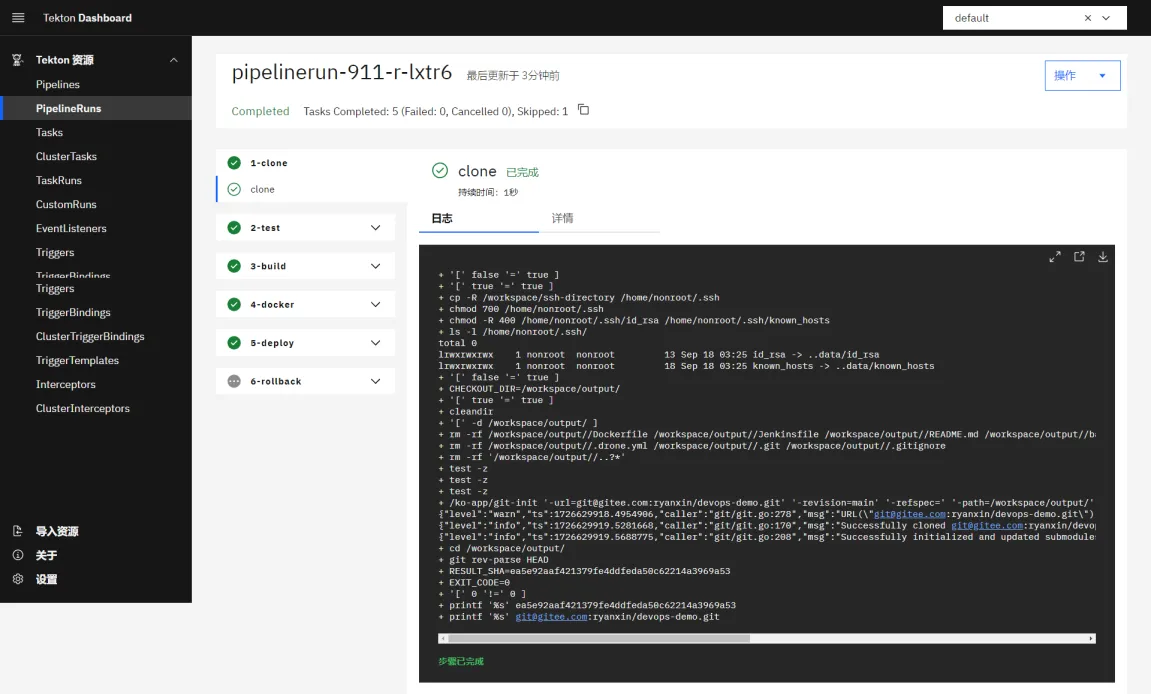The image size is (1151, 694).
Task: Click the skipped icon of 6-rollback
Action: [234, 381]
